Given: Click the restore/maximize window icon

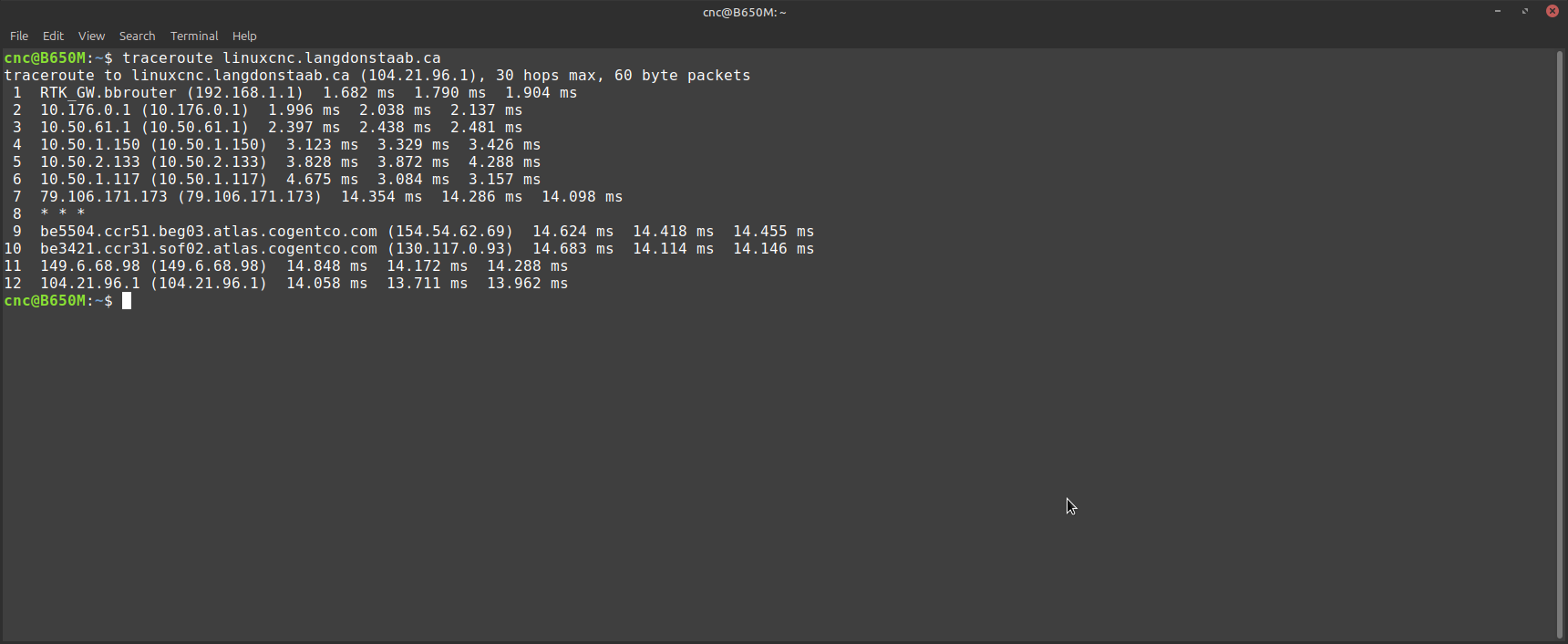Looking at the screenshot, I should [1524, 11].
